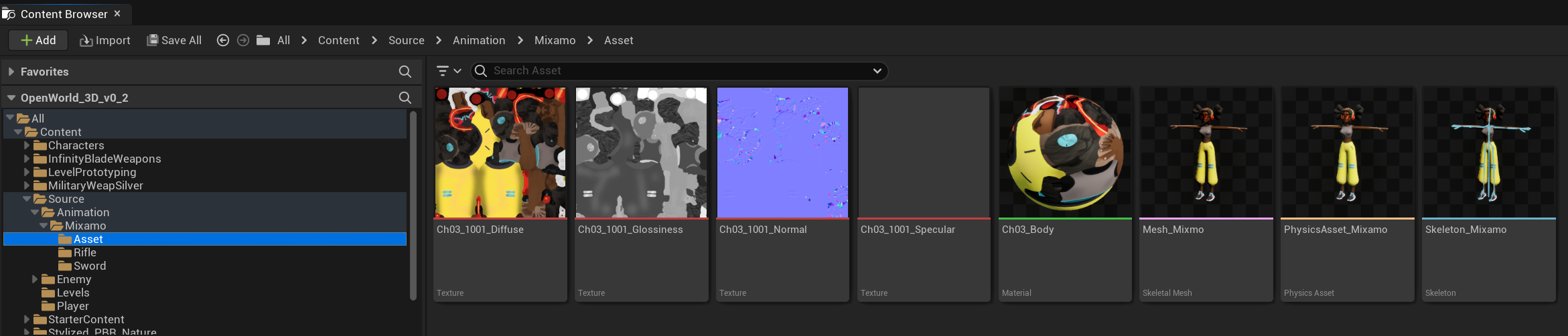Select All folder in tree
The image size is (1568, 336).
tap(204, 118)
